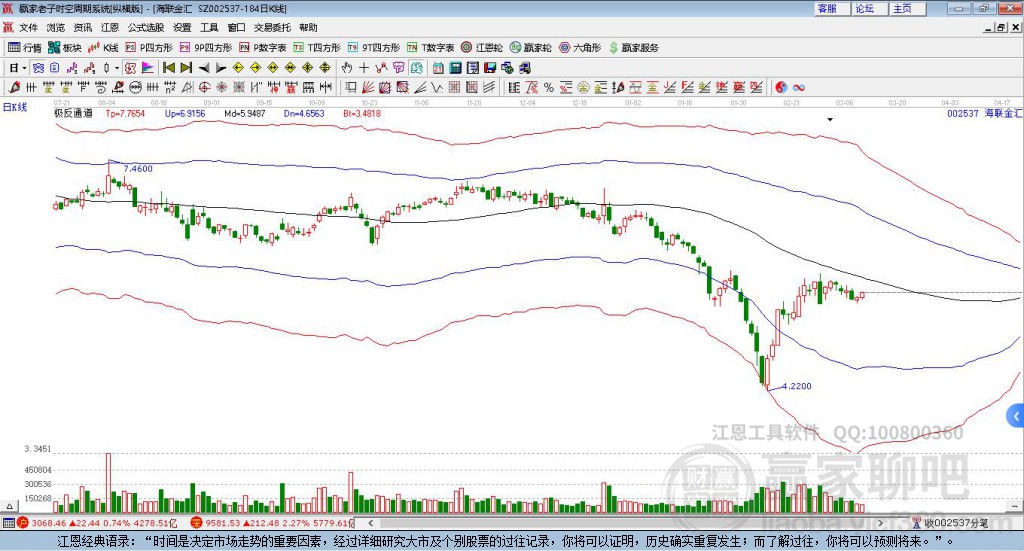Select the hand pan tool
This screenshot has width=1024, height=551.
[347, 68]
